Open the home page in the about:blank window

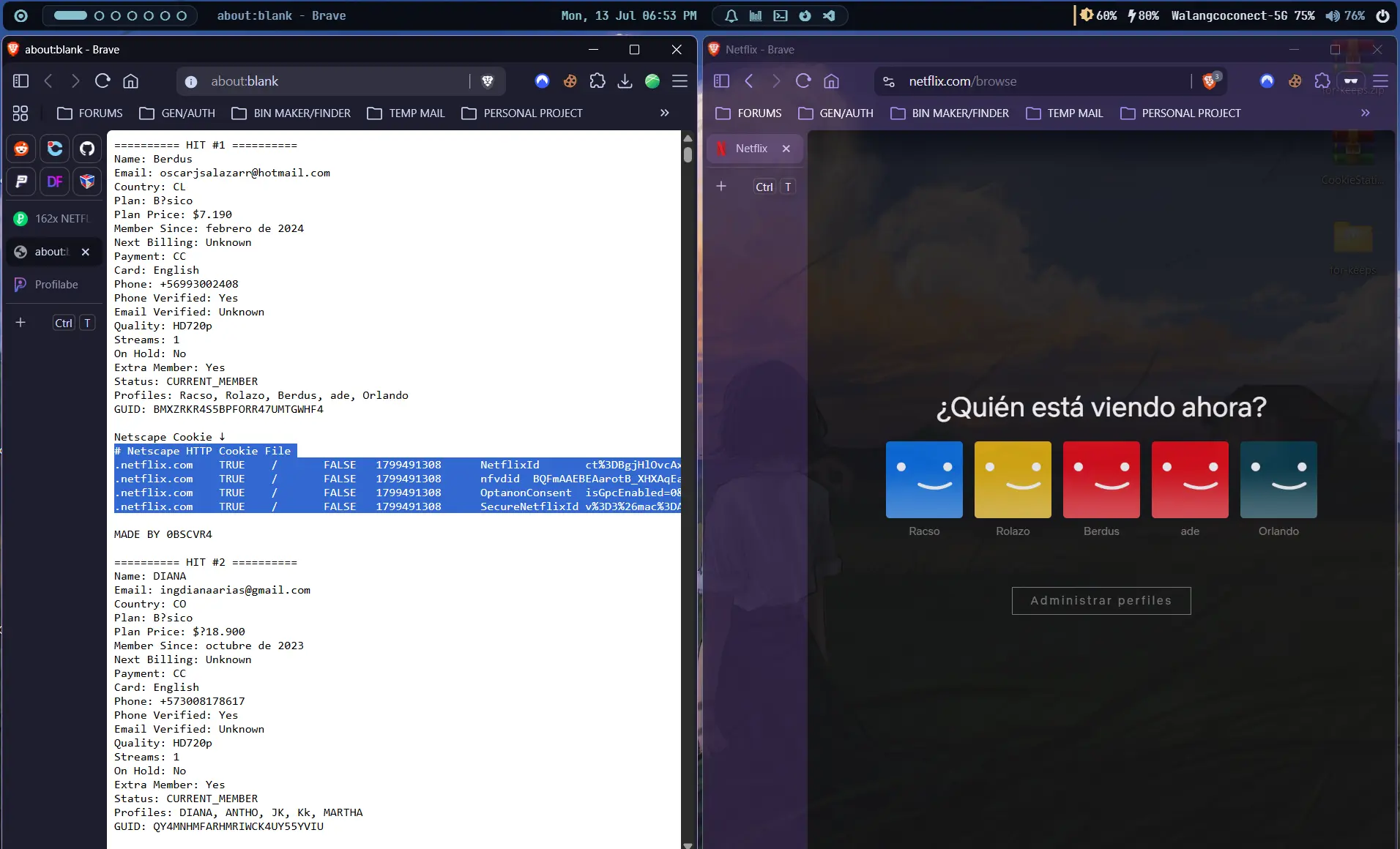(130, 81)
